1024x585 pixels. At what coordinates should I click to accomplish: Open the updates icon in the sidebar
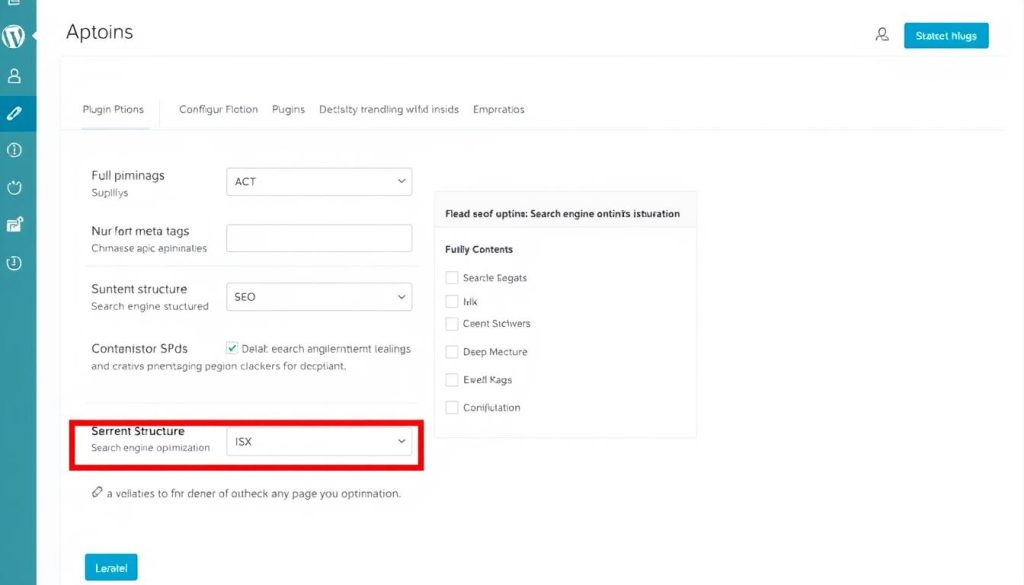pos(15,187)
